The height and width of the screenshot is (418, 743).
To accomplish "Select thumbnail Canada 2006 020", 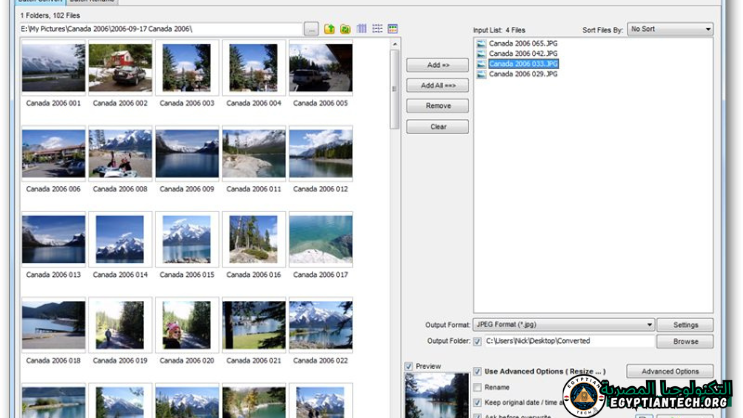I will point(187,325).
